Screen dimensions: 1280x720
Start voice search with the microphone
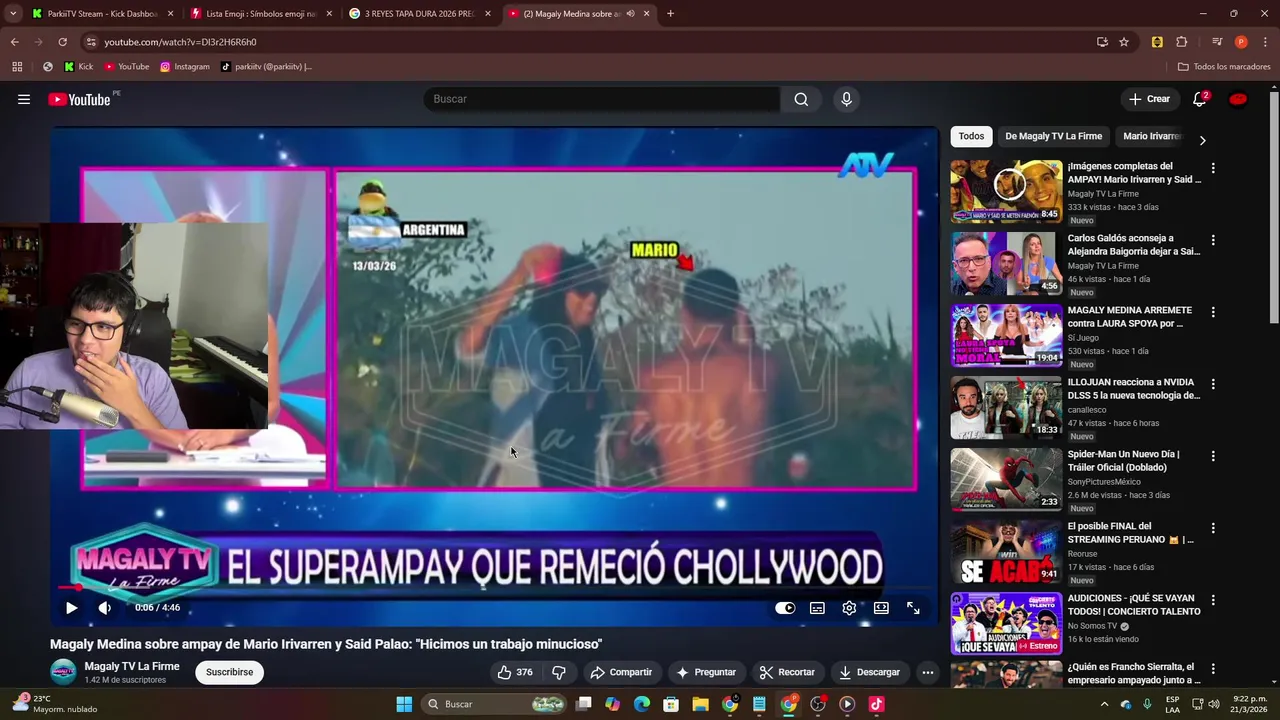point(846,99)
